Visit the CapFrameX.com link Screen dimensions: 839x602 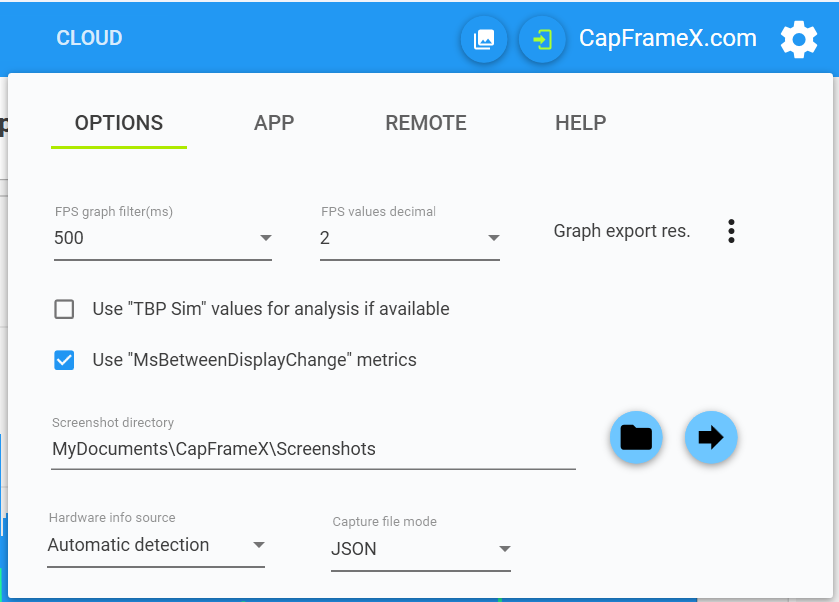pos(668,38)
